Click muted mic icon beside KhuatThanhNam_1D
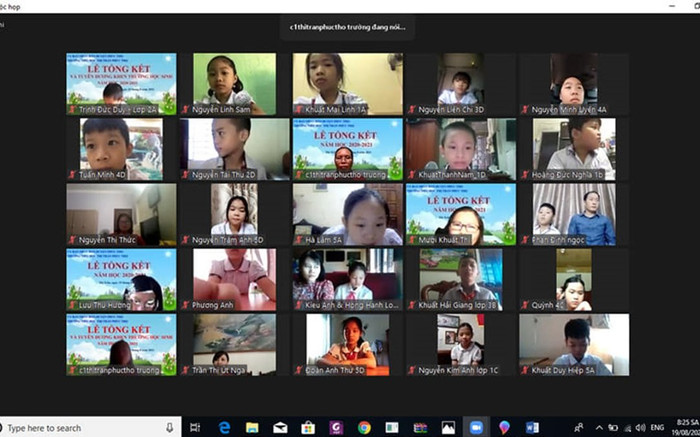The width and height of the screenshot is (700, 437). (x=412, y=175)
